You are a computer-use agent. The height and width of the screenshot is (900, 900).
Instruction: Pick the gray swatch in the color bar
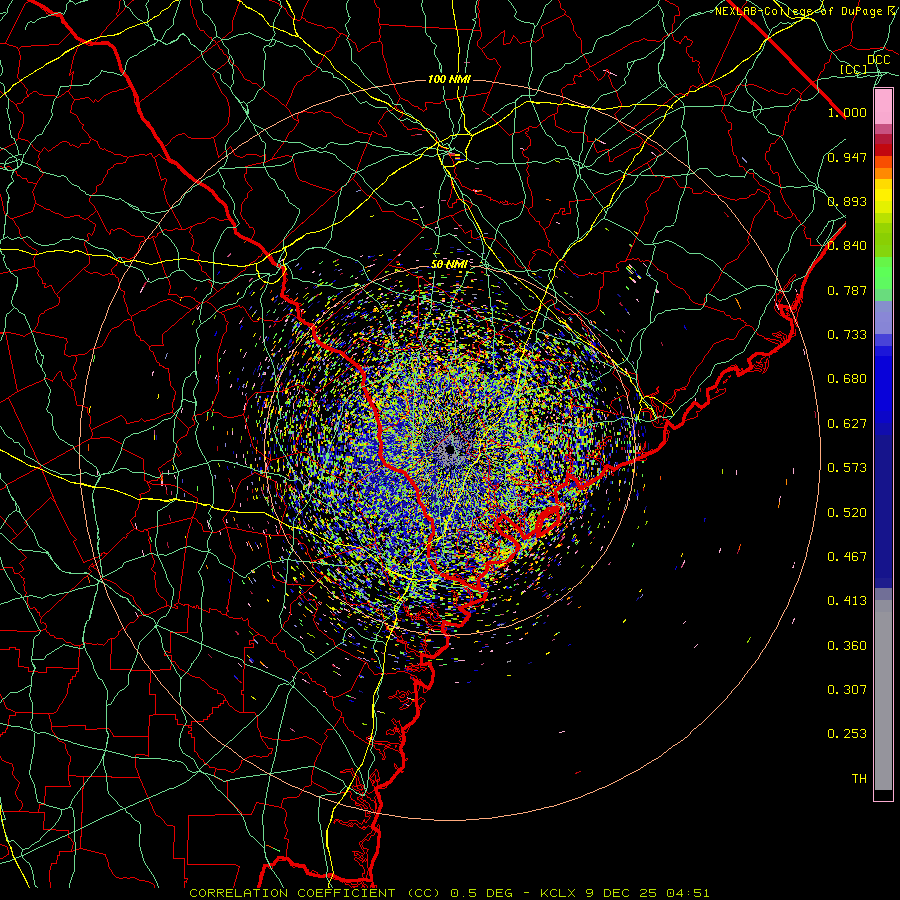[883, 695]
